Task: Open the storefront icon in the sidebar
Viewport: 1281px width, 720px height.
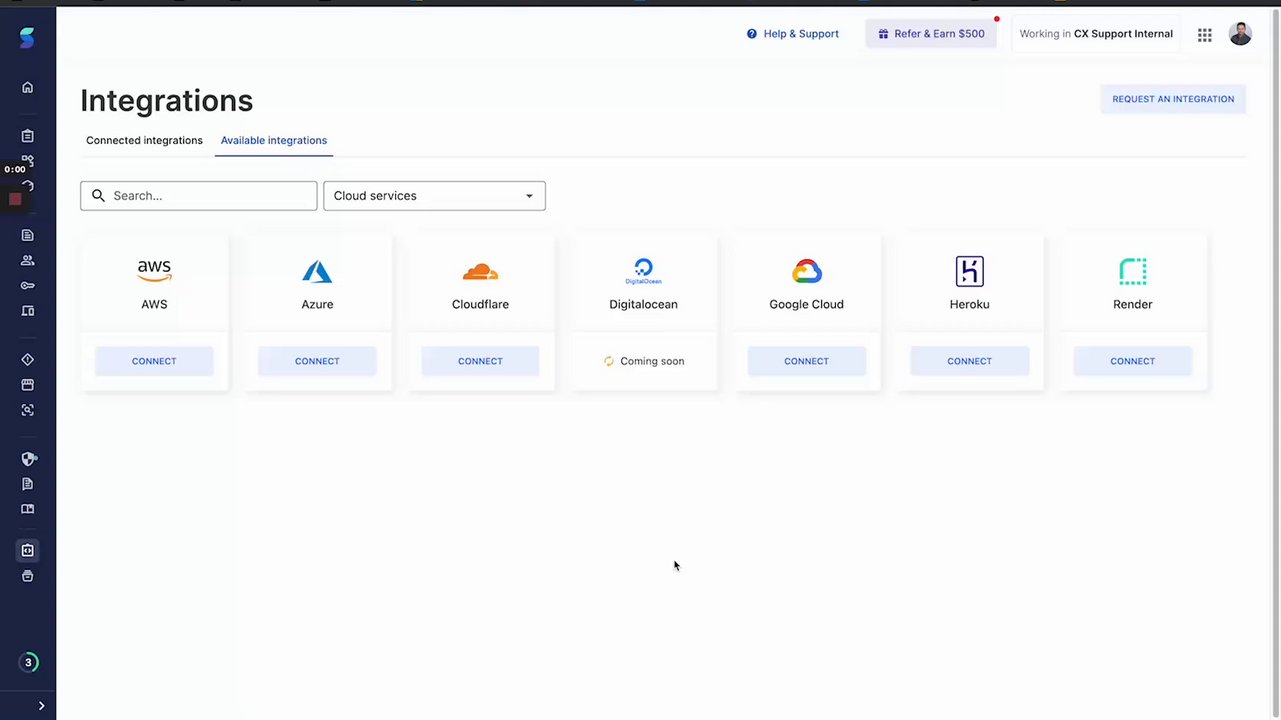Action: (28, 384)
